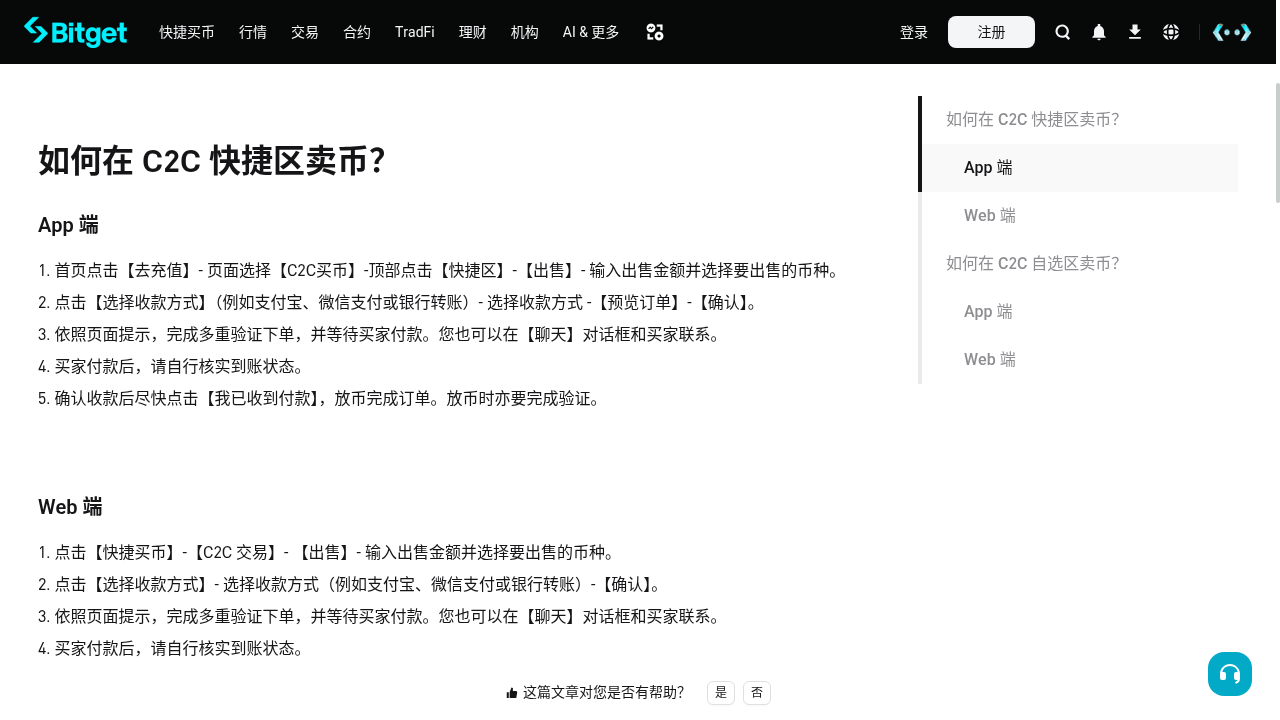
Task: Click the download app icon
Action: tap(1135, 32)
